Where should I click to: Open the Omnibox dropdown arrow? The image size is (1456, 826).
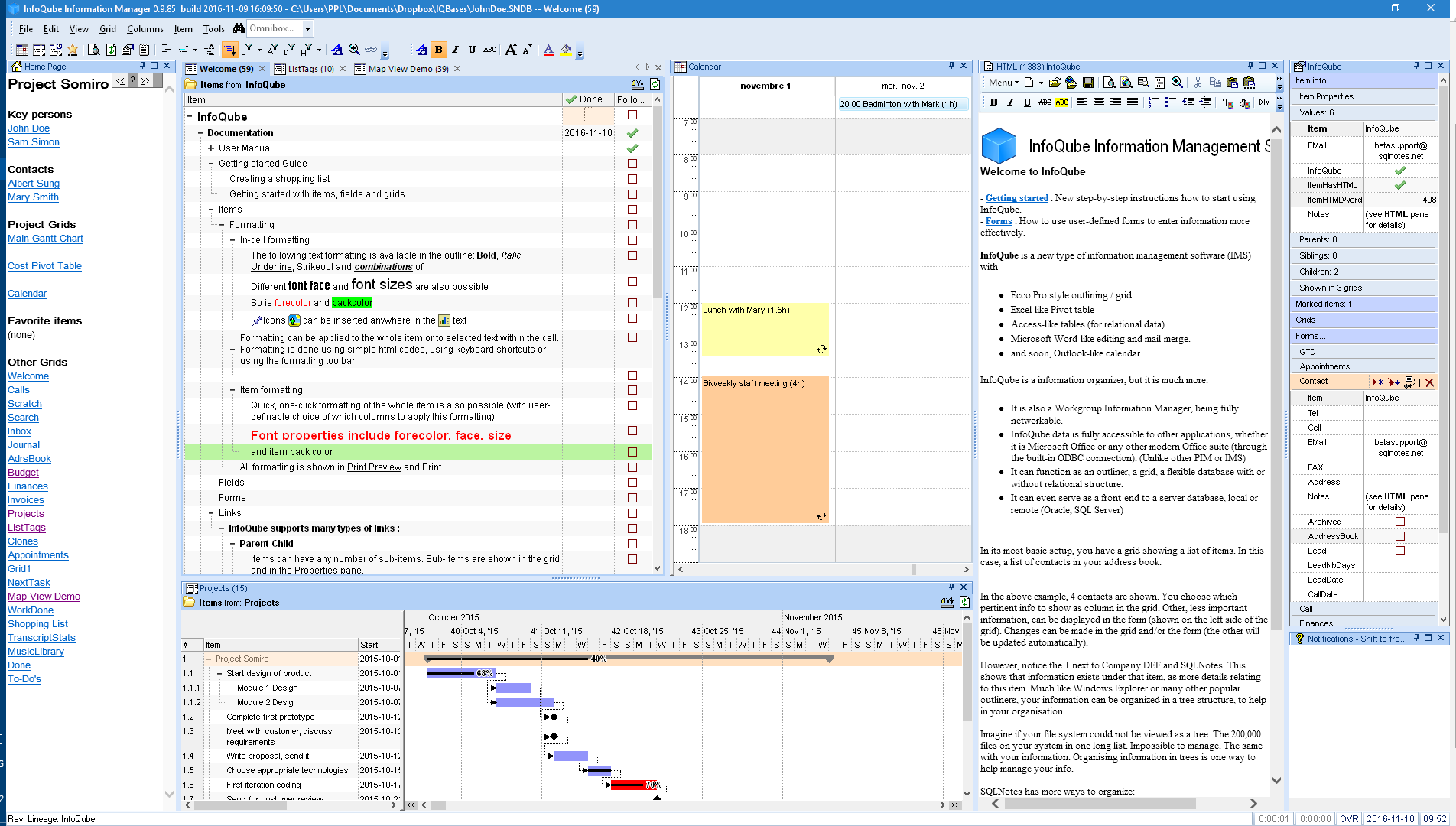point(307,29)
